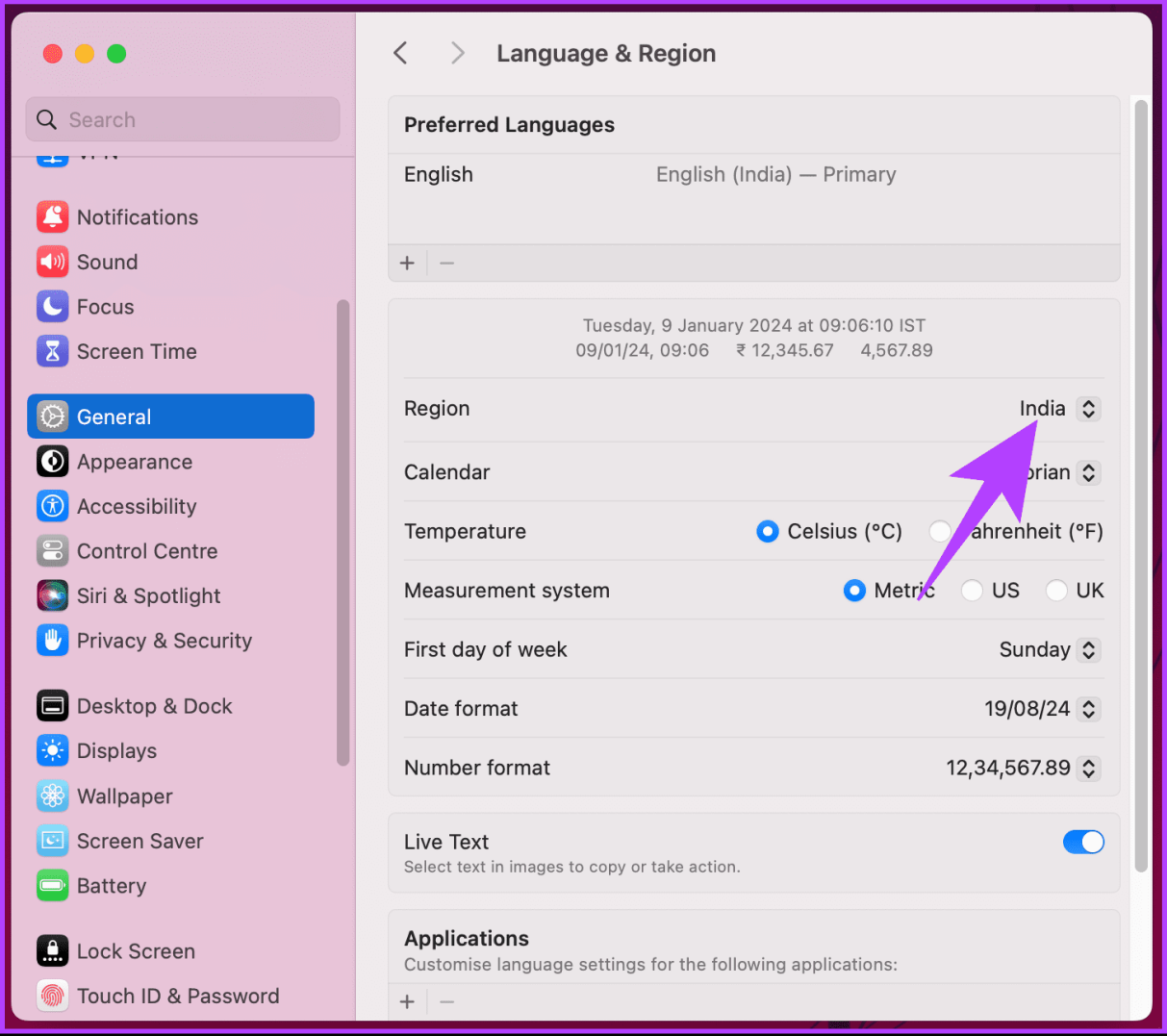Click the green zoom window button
The width and height of the screenshot is (1167, 1036).
116,54
